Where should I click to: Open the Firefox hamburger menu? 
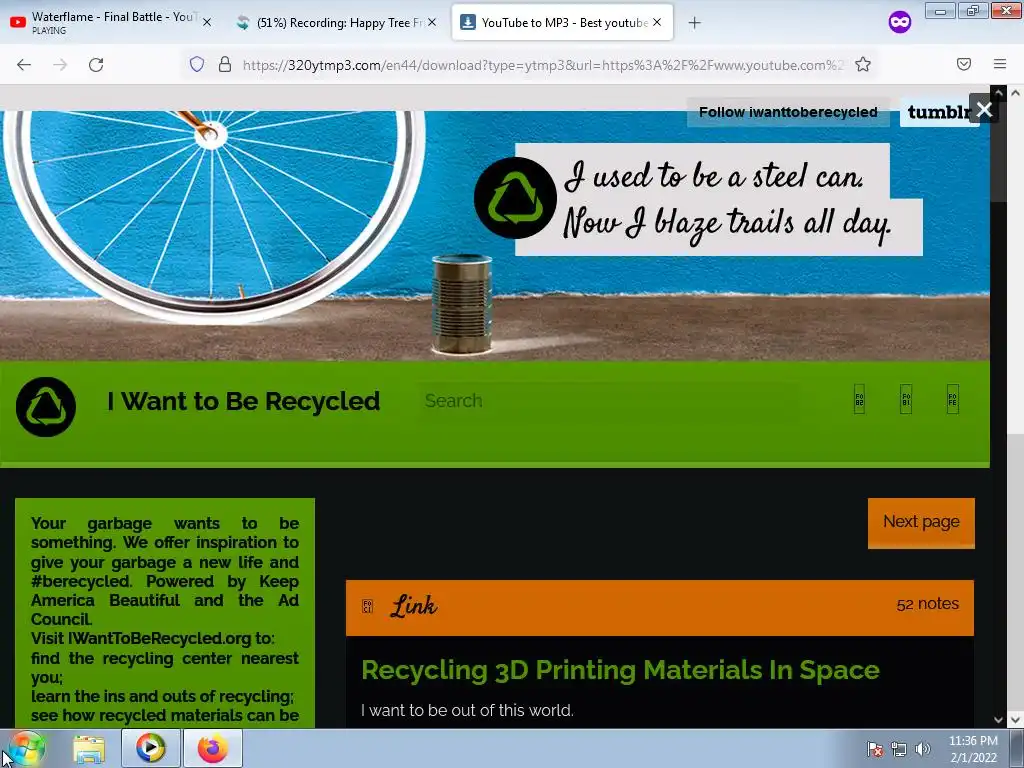1000,64
